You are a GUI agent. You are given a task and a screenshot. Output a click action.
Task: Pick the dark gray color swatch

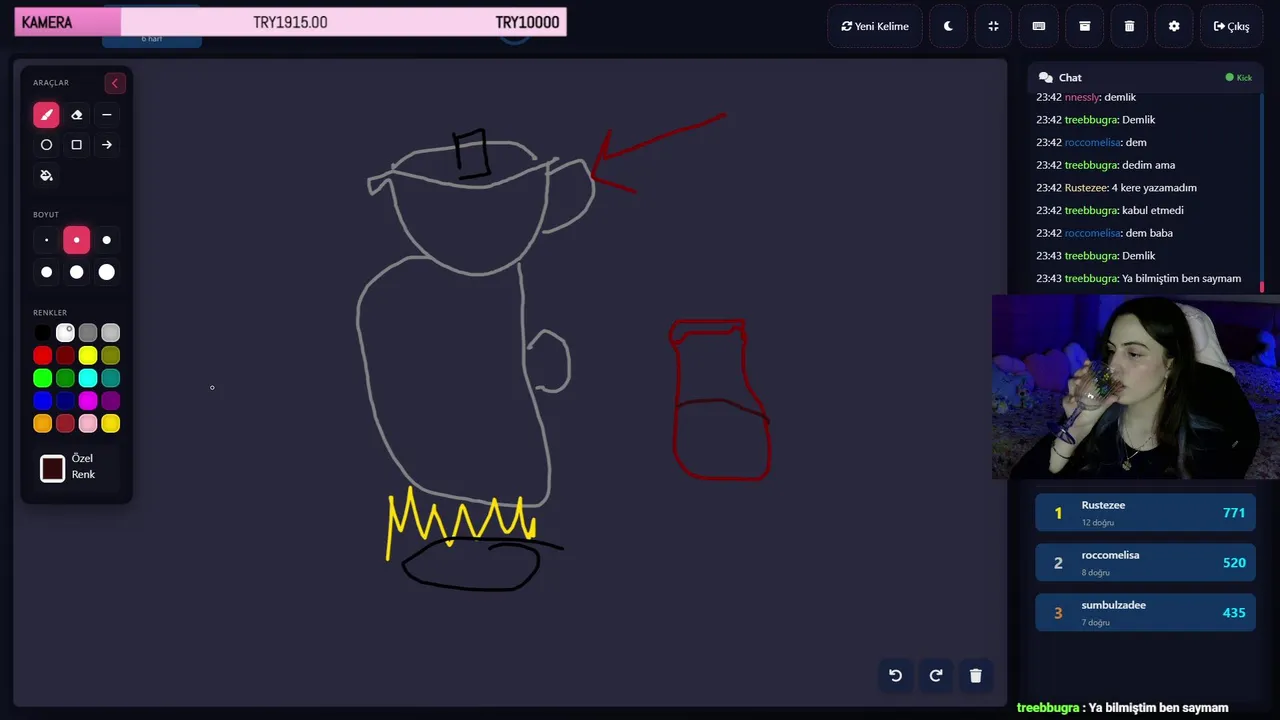coord(88,333)
